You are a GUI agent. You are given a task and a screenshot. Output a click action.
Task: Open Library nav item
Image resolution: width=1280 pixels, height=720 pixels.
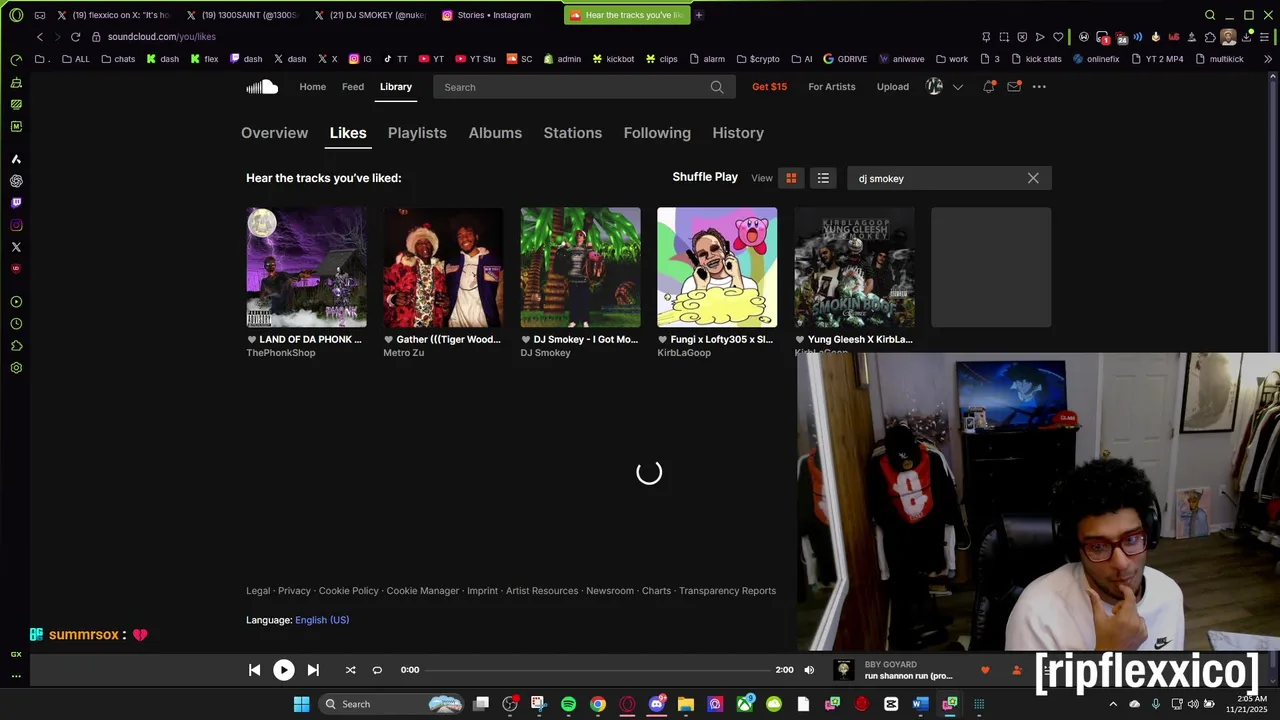396,87
